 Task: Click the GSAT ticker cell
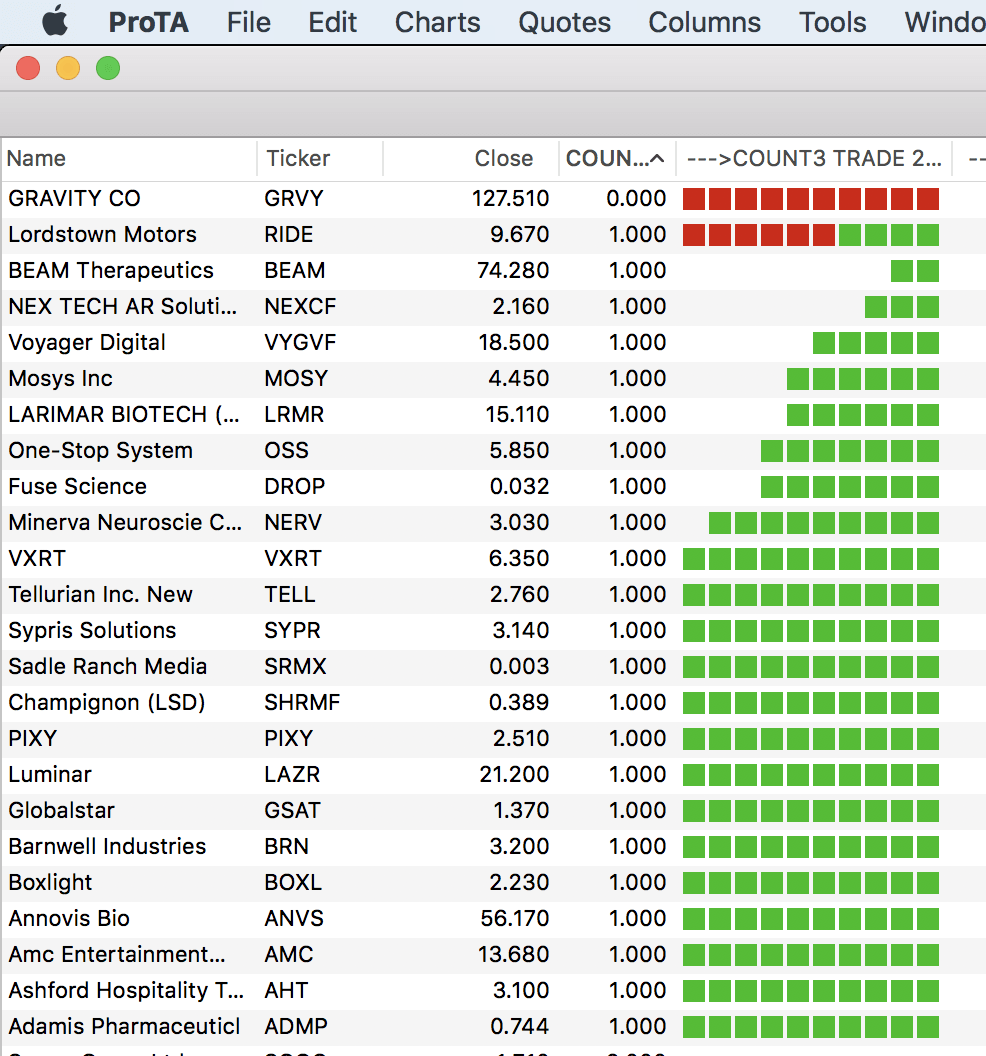[292, 811]
